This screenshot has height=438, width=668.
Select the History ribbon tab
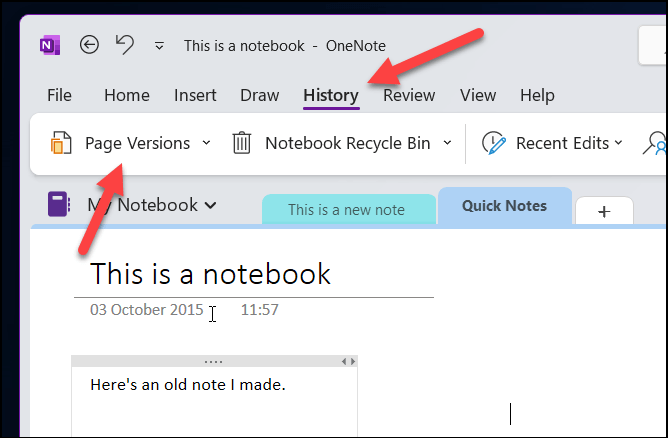coord(331,95)
